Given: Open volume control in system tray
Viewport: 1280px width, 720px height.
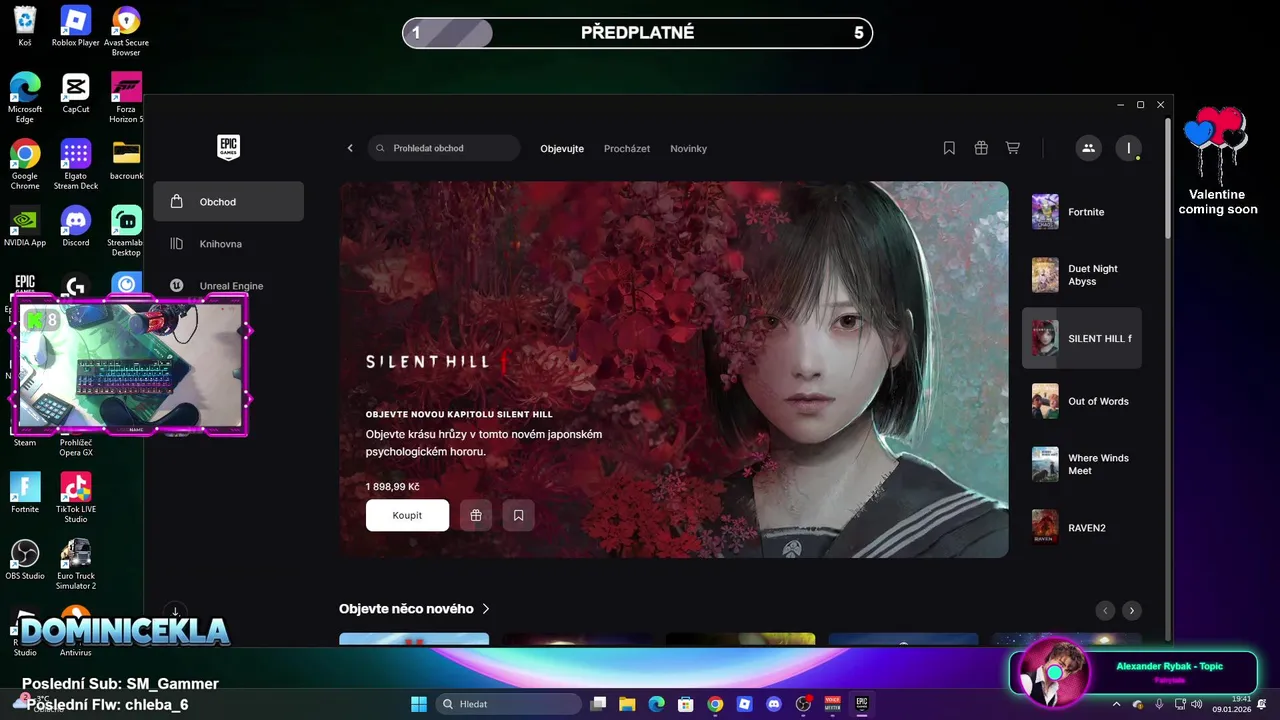Looking at the screenshot, I should [1199, 704].
